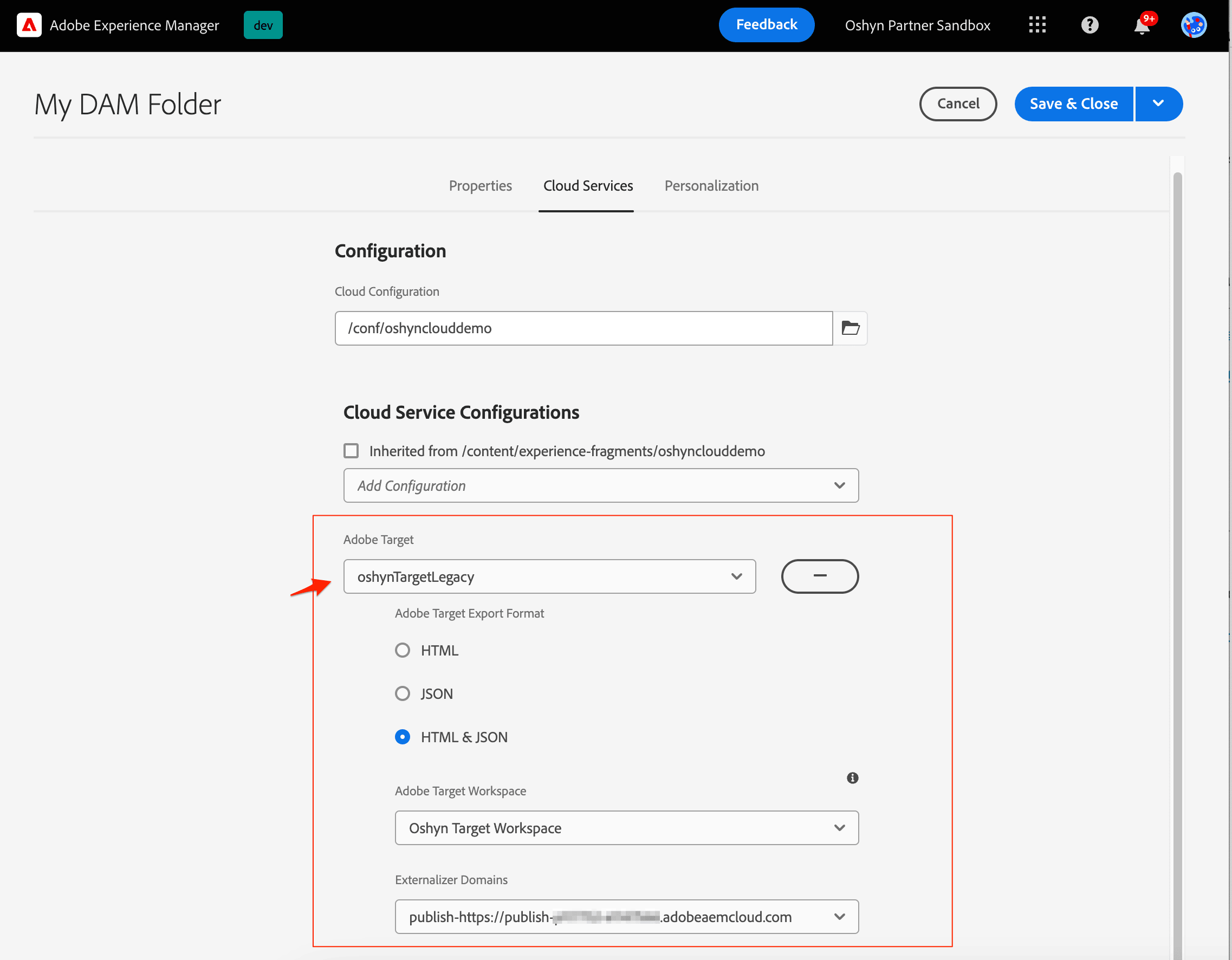Screen dimensions: 1232x960
Task: Toggle the Inherited from experience-fragments checkbox
Action: coord(351,451)
